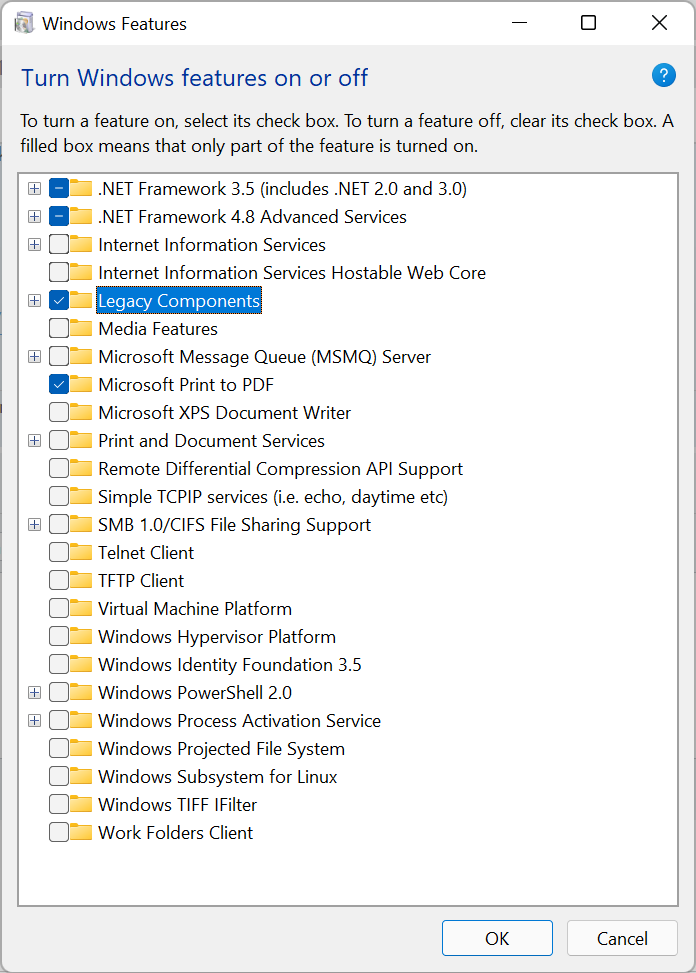This screenshot has width=696, height=973.
Task: Click folder icon next to Windows Identity Foundation 3.5
Action: [81, 664]
